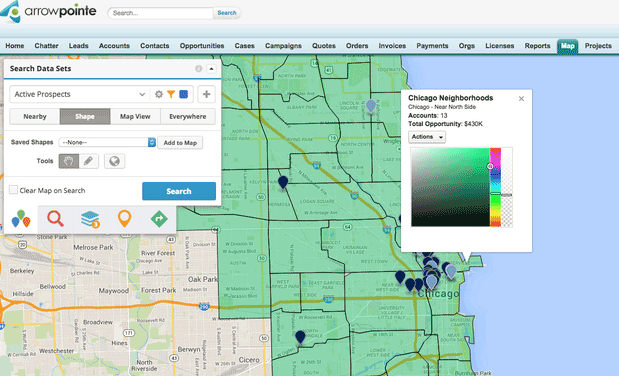Enable Clear Map on Search checkbox

[13, 190]
